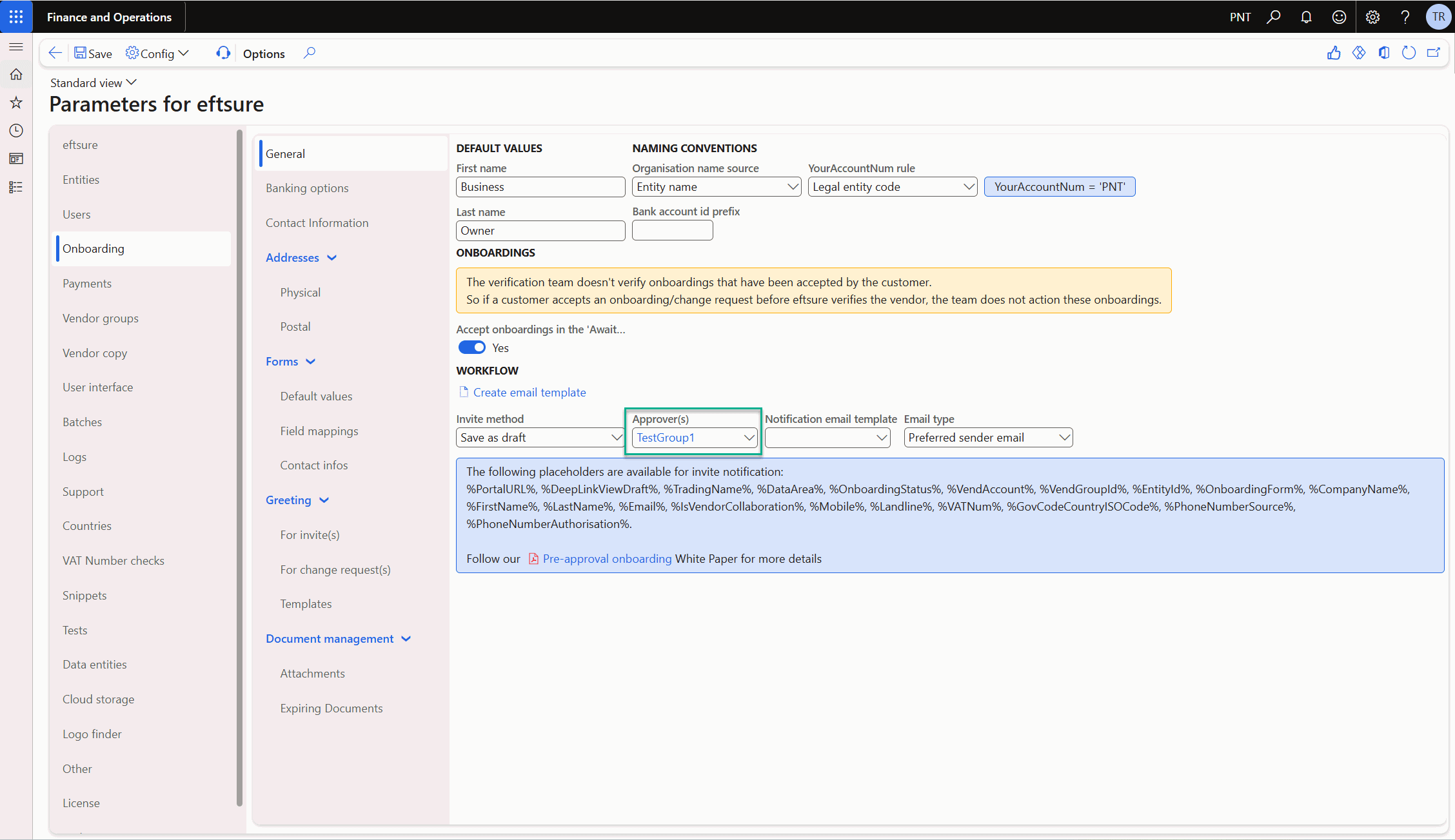The width and height of the screenshot is (1455, 840).
Task: Go to the Home icon in sidebar
Action: [x=16, y=74]
